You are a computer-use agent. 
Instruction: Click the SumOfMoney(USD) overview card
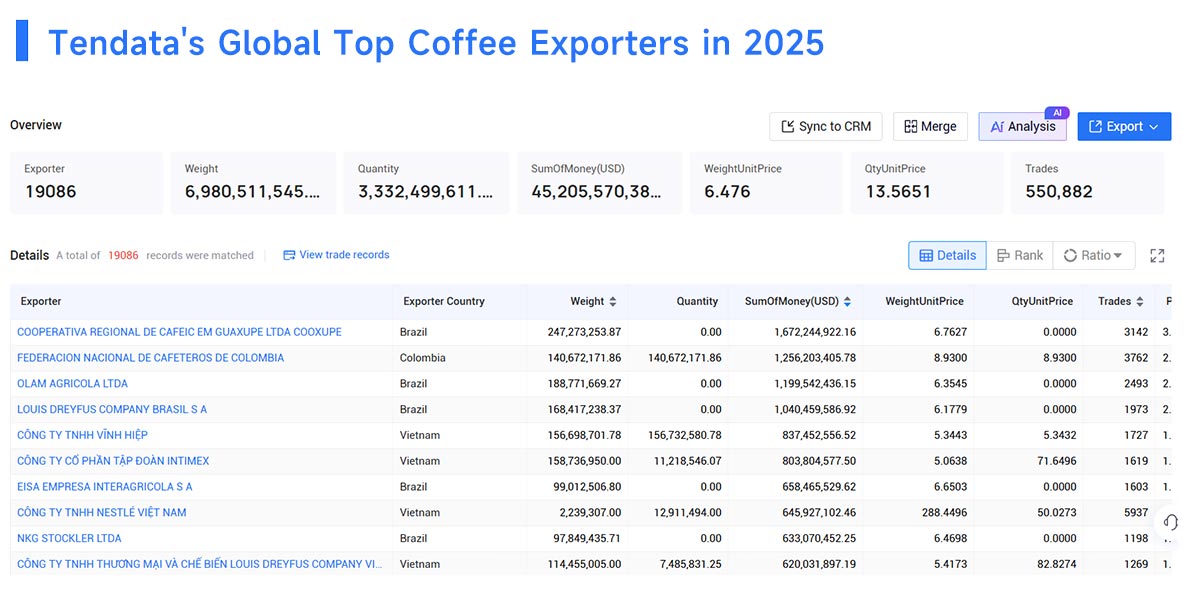click(x=599, y=182)
